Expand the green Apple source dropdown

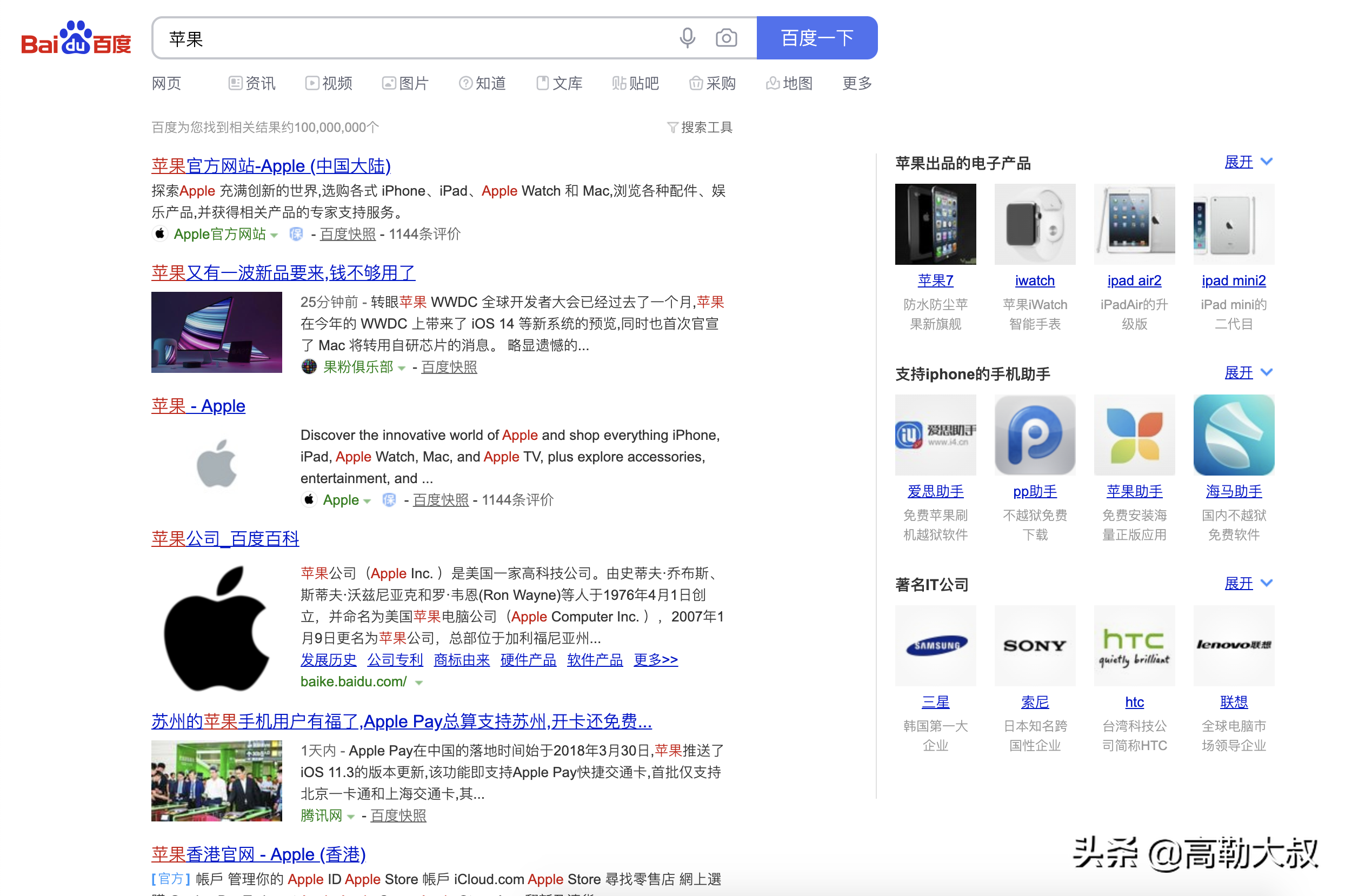(x=367, y=502)
